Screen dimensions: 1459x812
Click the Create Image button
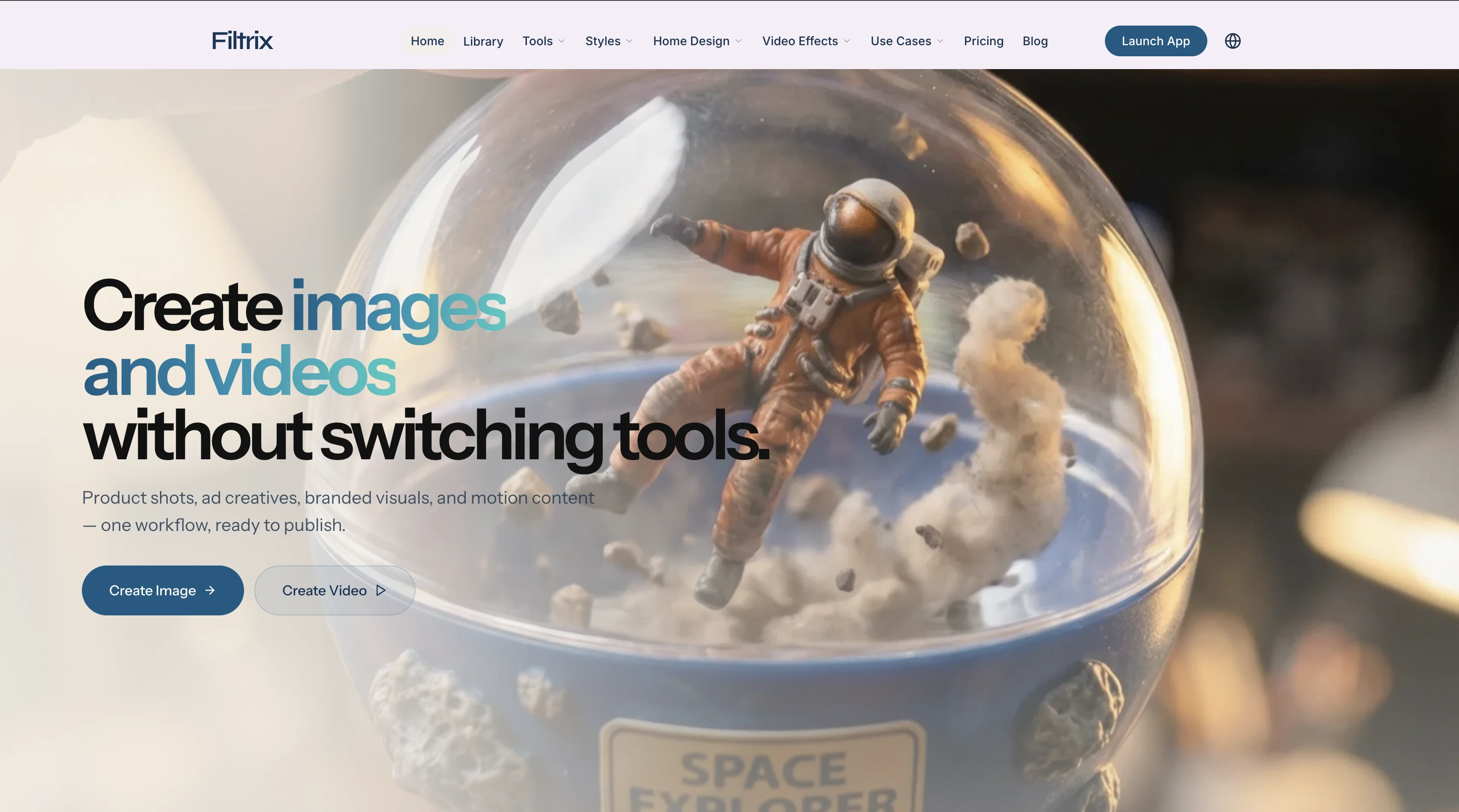[x=163, y=590]
